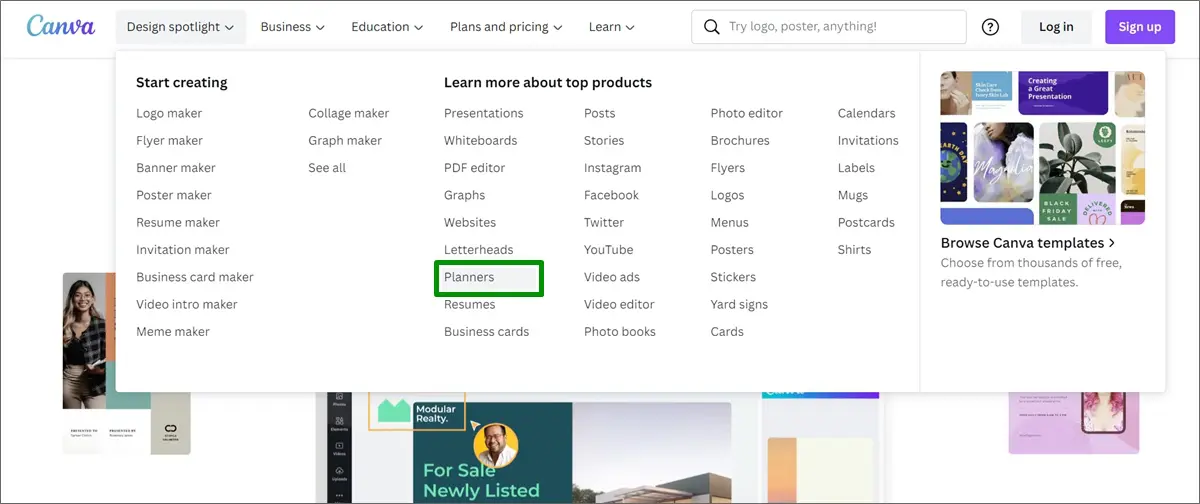Open Collage maker
The height and width of the screenshot is (504, 1200).
[x=349, y=113]
